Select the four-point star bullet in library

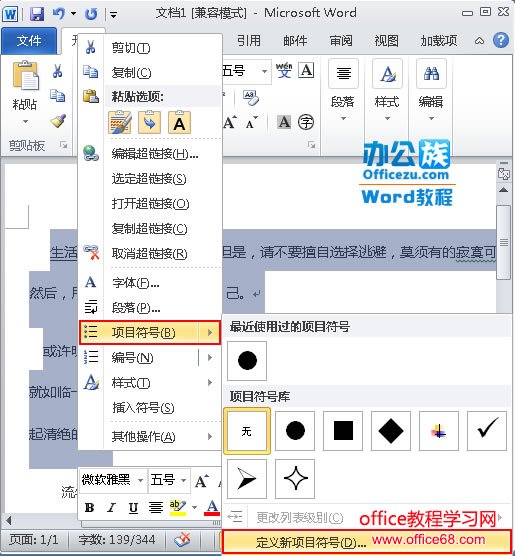coord(295,479)
